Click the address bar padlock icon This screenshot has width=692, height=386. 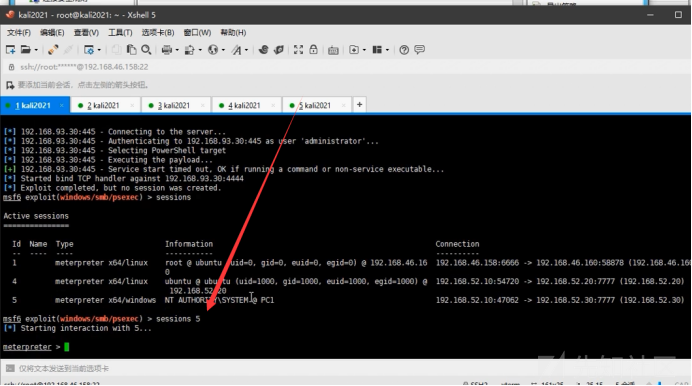(x=11, y=67)
